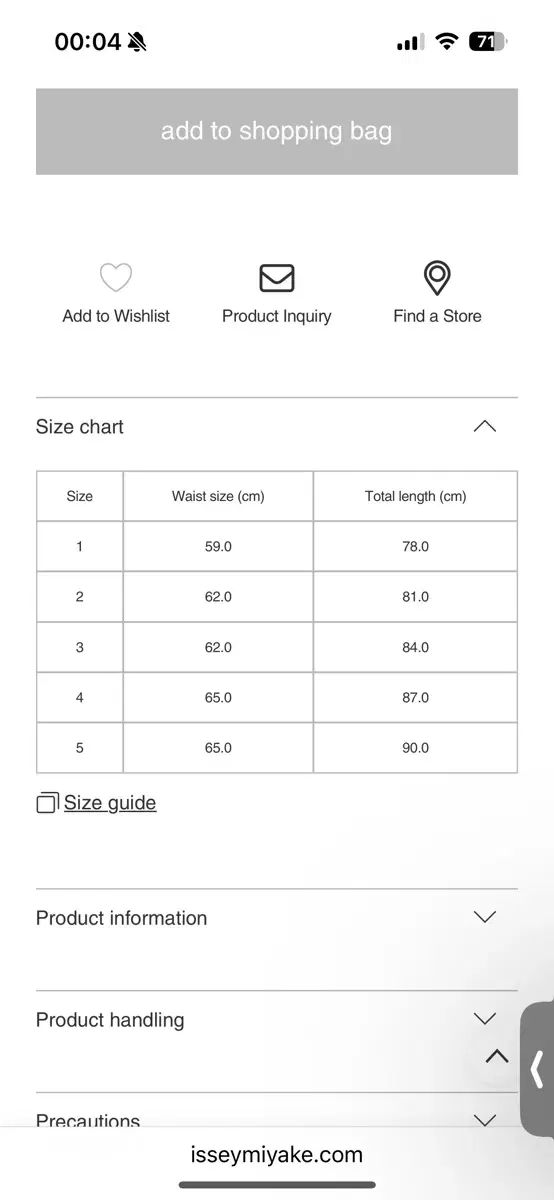This screenshot has width=554, height=1200.
Task: Open the side panel handle arrow
Action: click(x=537, y=1068)
